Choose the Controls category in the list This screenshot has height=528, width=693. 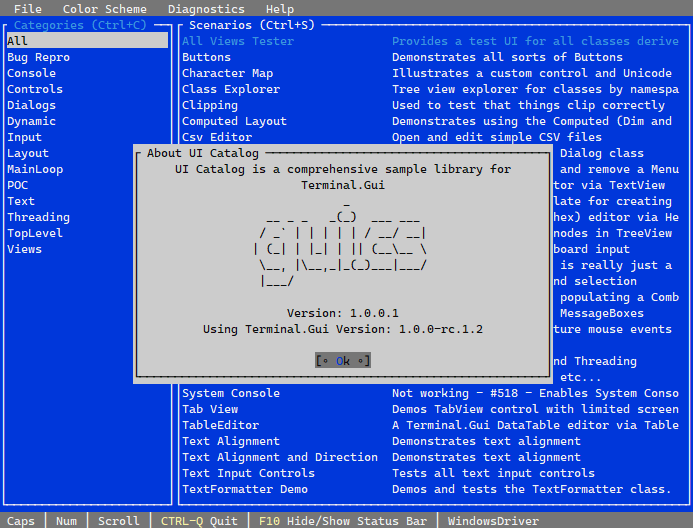pos(35,89)
